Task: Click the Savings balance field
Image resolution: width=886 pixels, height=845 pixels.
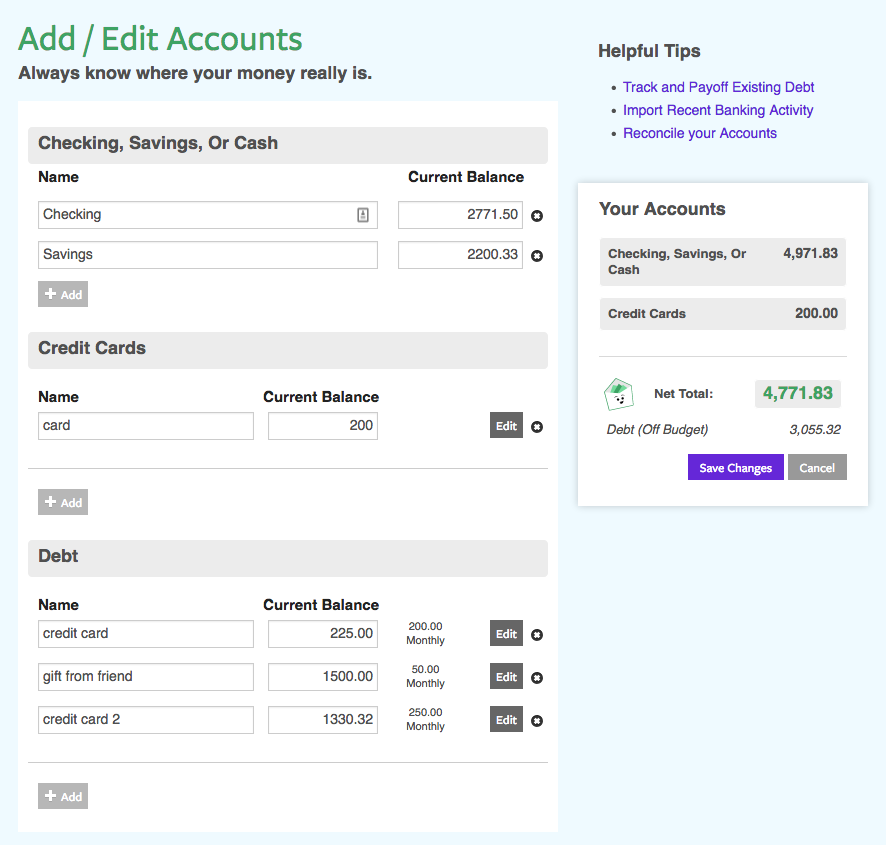Action: pyautogui.click(x=460, y=255)
